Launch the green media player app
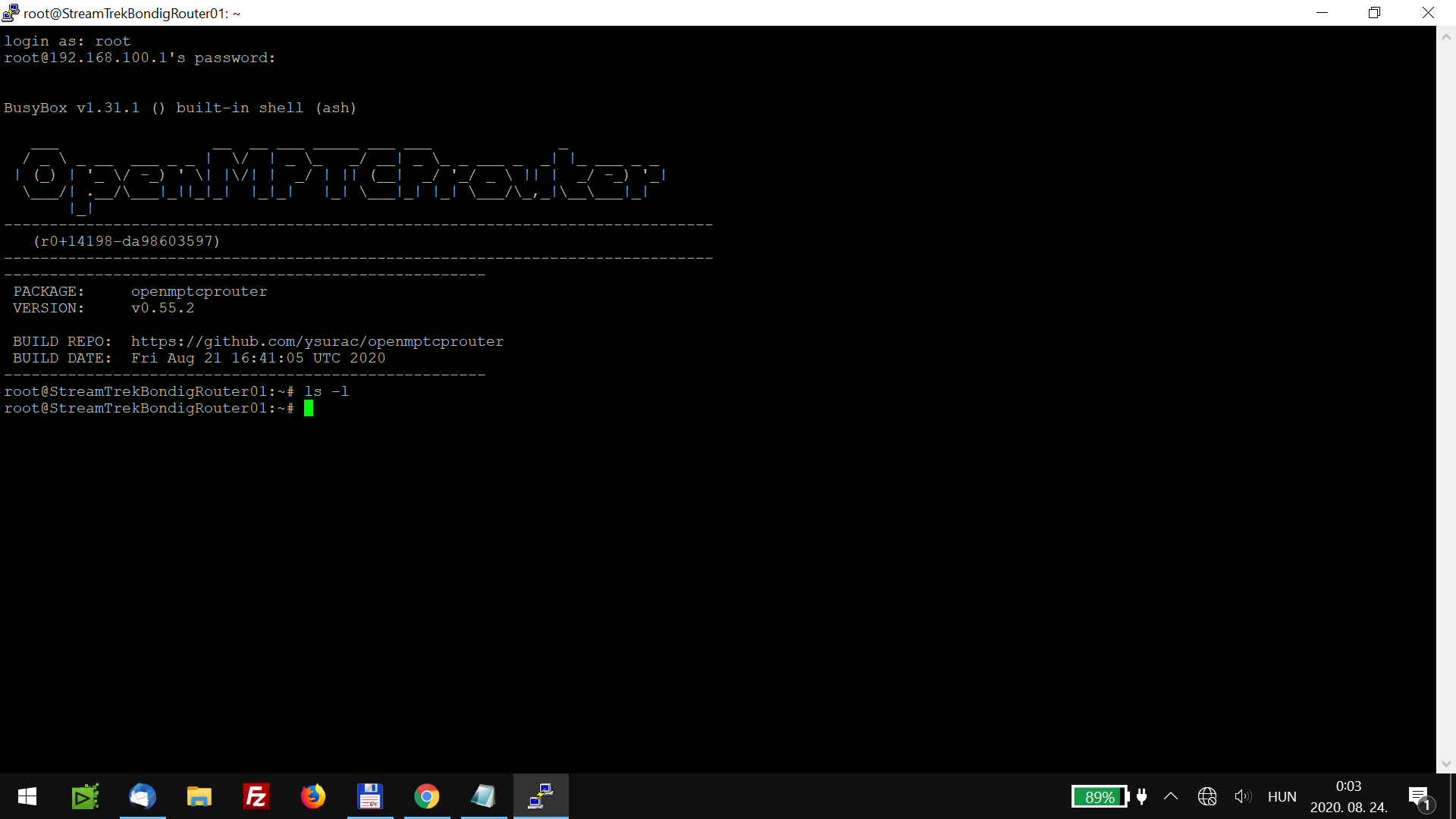Viewport: 1456px width, 819px height. [x=85, y=796]
